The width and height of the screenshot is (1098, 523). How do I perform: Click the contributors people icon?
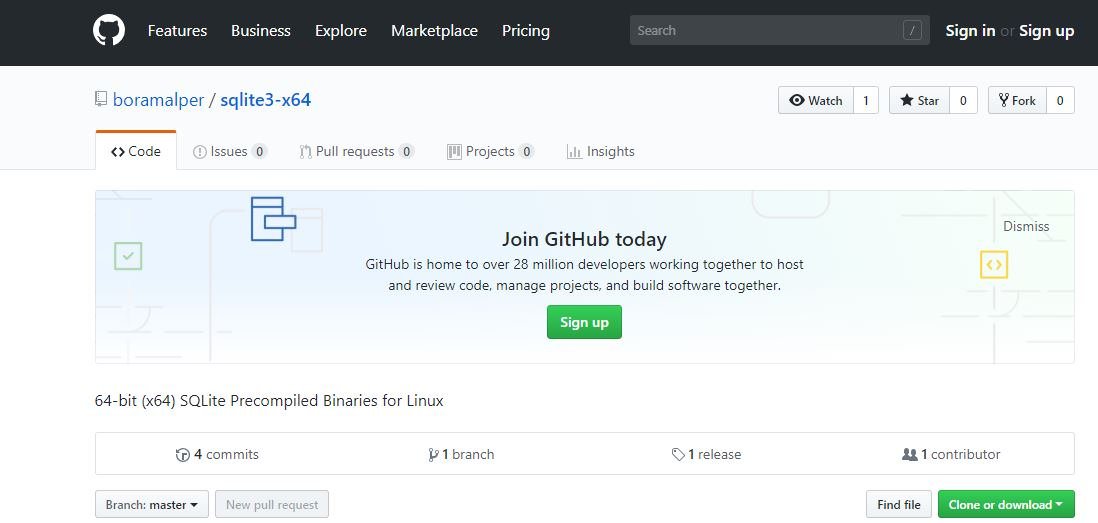pyautogui.click(x=910, y=455)
